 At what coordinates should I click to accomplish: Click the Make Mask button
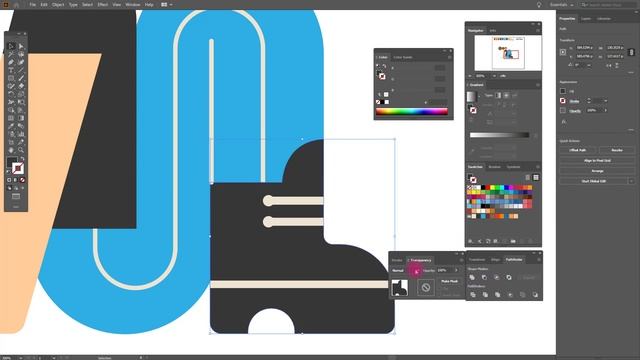pos(449,281)
